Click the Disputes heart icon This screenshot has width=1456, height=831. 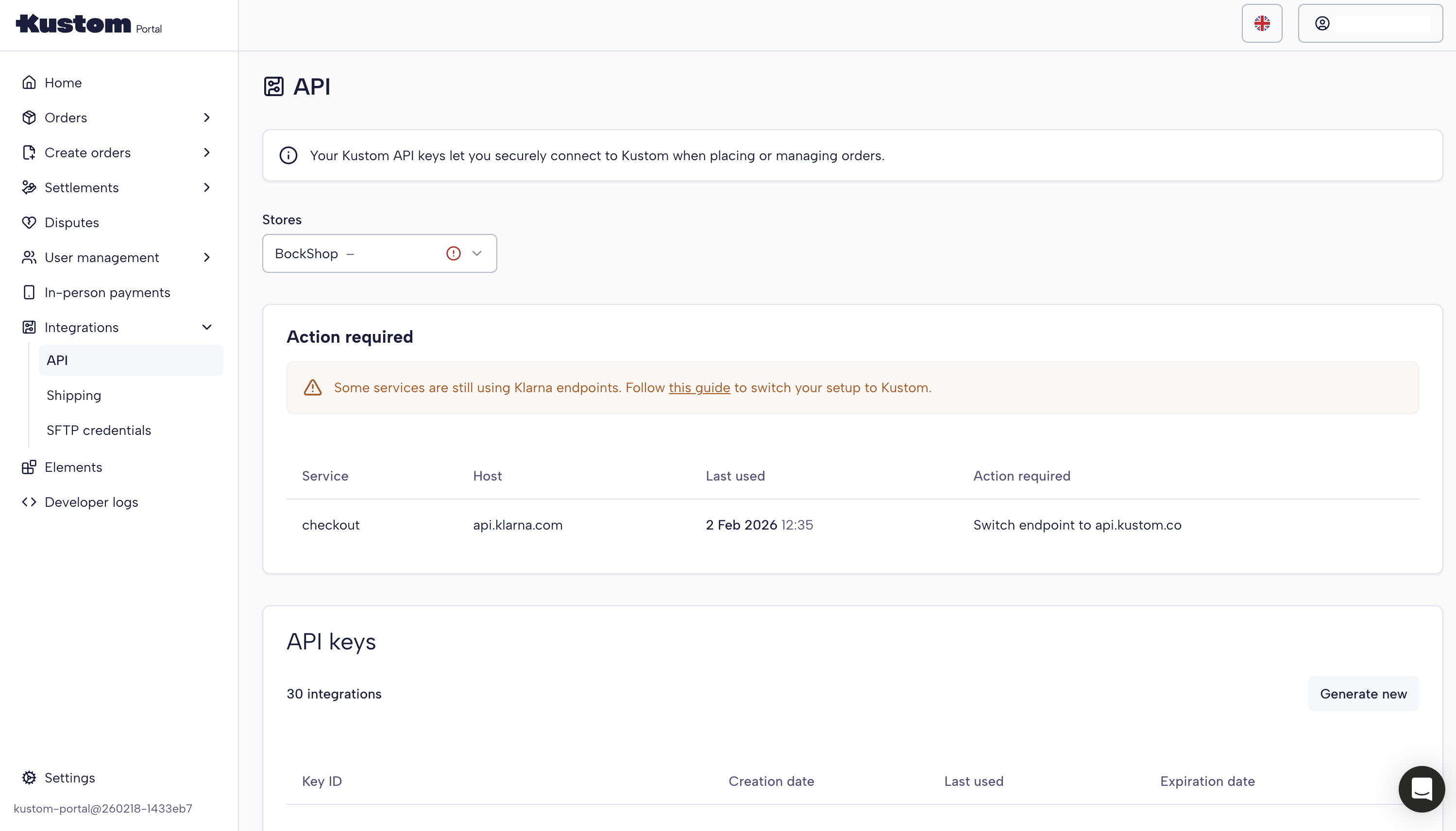pyautogui.click(x=29, y=223)
